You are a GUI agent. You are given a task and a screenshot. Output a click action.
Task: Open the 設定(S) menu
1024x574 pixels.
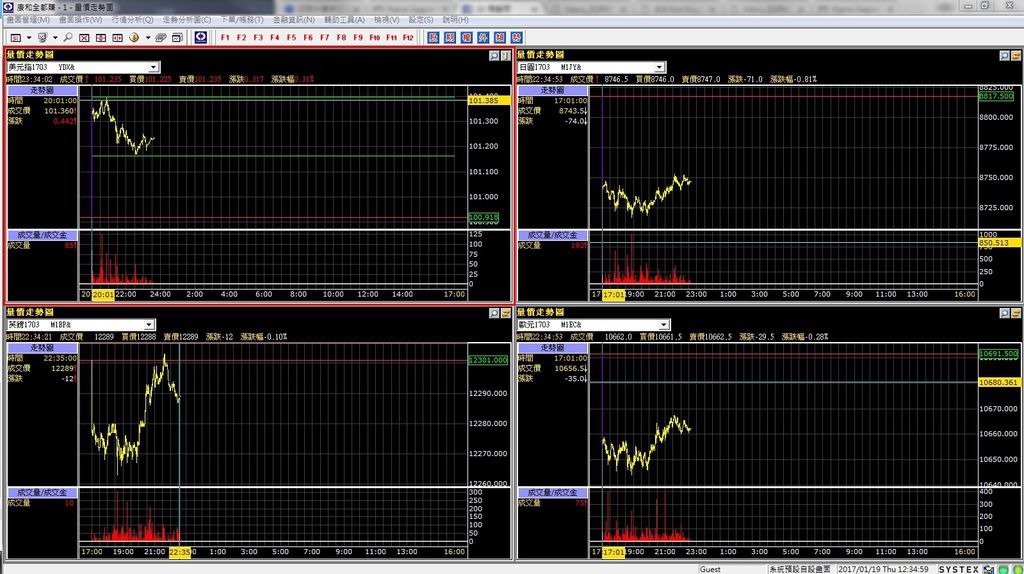(421, 20)
